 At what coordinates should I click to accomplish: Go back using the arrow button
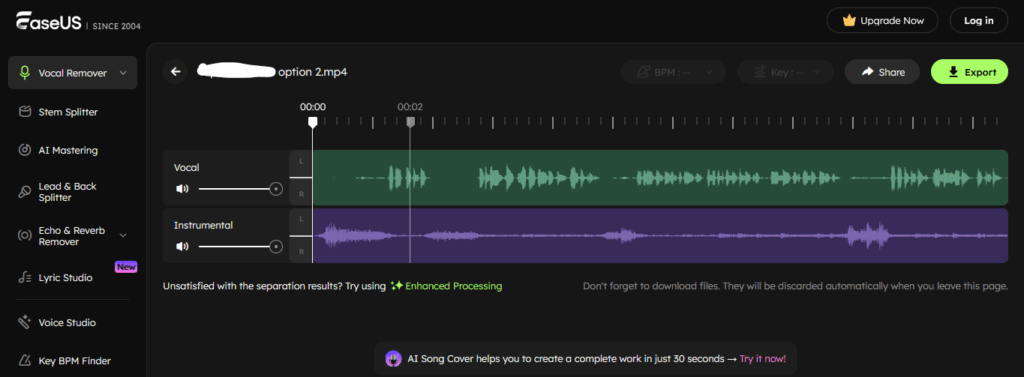176,72
